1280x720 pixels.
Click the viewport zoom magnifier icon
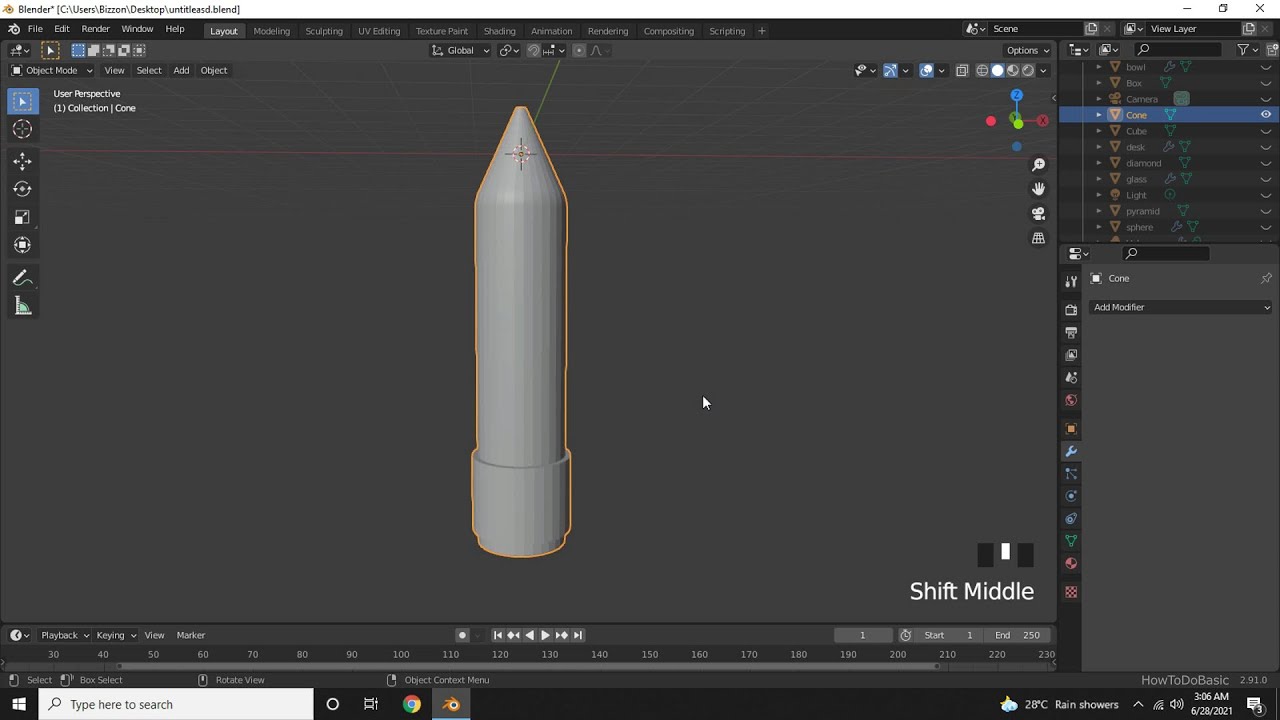point(1038,165)
